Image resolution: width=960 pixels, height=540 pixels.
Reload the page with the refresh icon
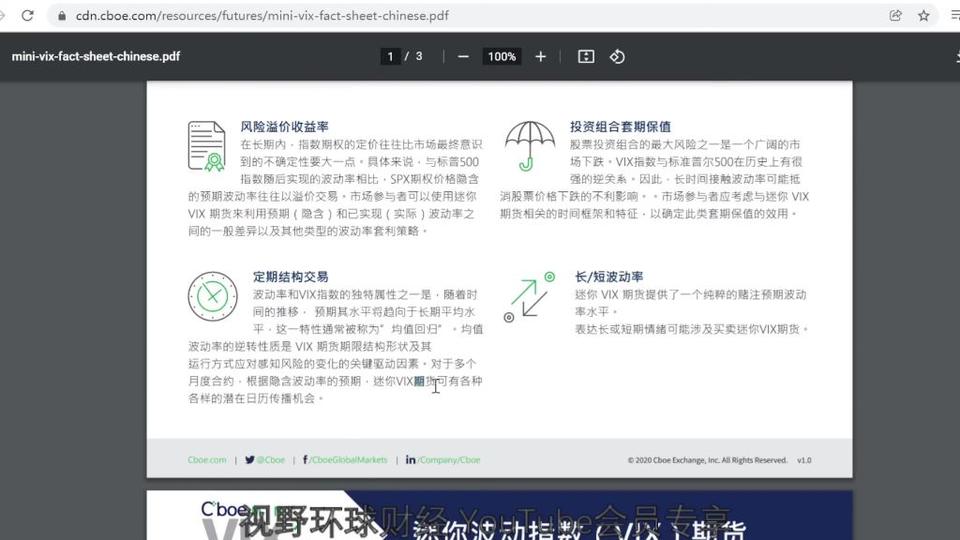[x=28, y=15]
